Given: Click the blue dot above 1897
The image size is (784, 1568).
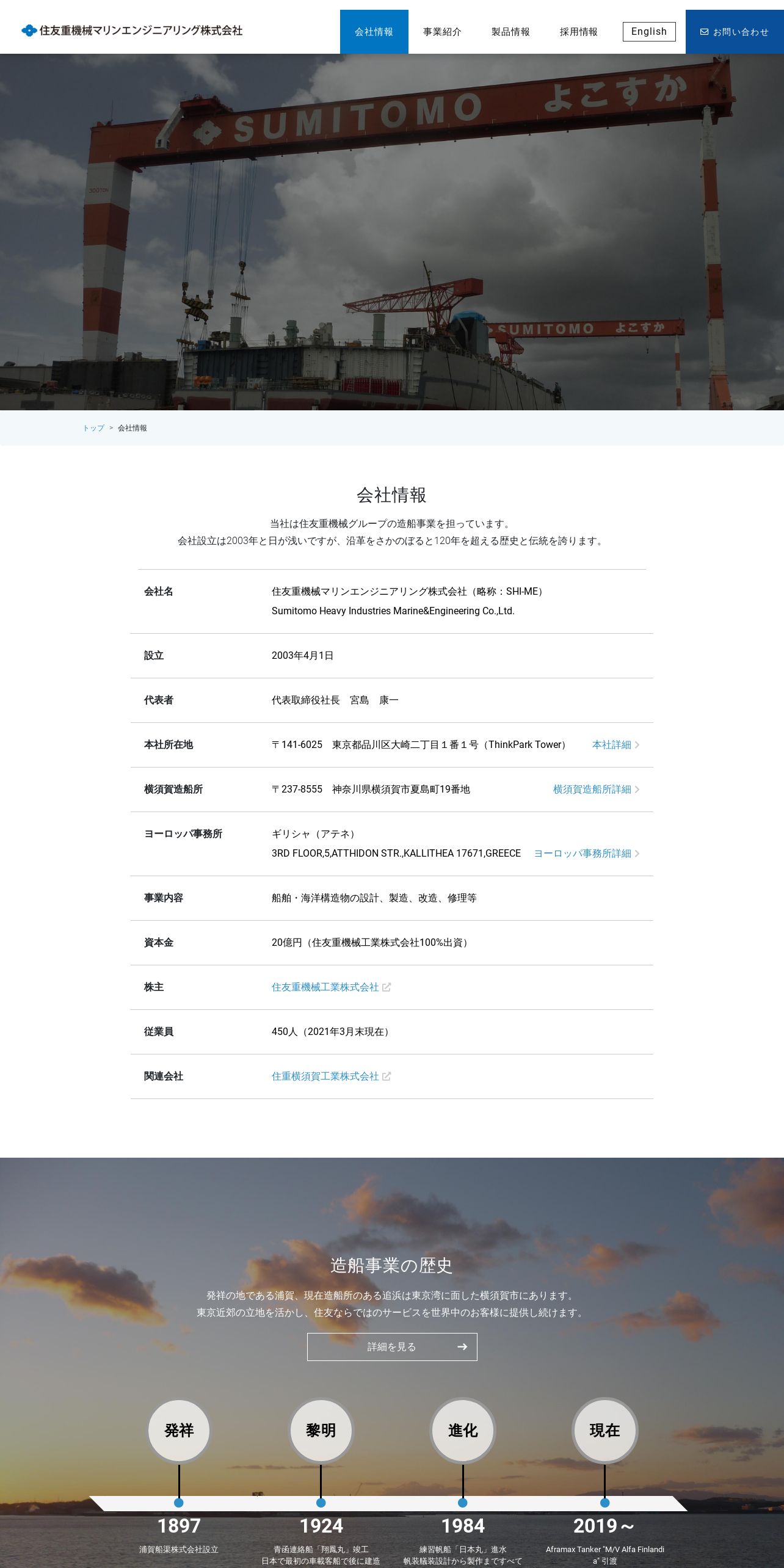Looking at the screenshot, I should [179, 1503].
